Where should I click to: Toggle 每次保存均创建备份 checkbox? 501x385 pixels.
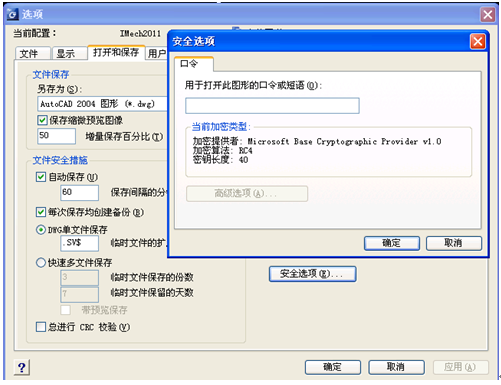41,212
